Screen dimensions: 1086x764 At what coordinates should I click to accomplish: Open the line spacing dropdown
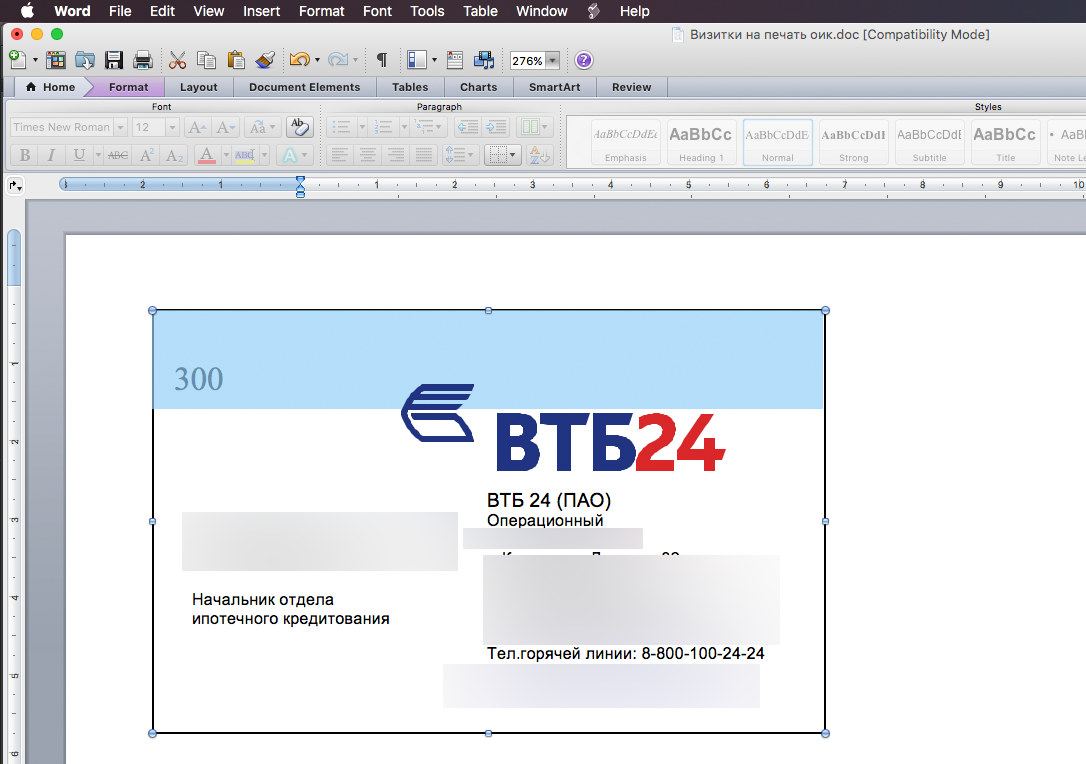click(459, 154)
